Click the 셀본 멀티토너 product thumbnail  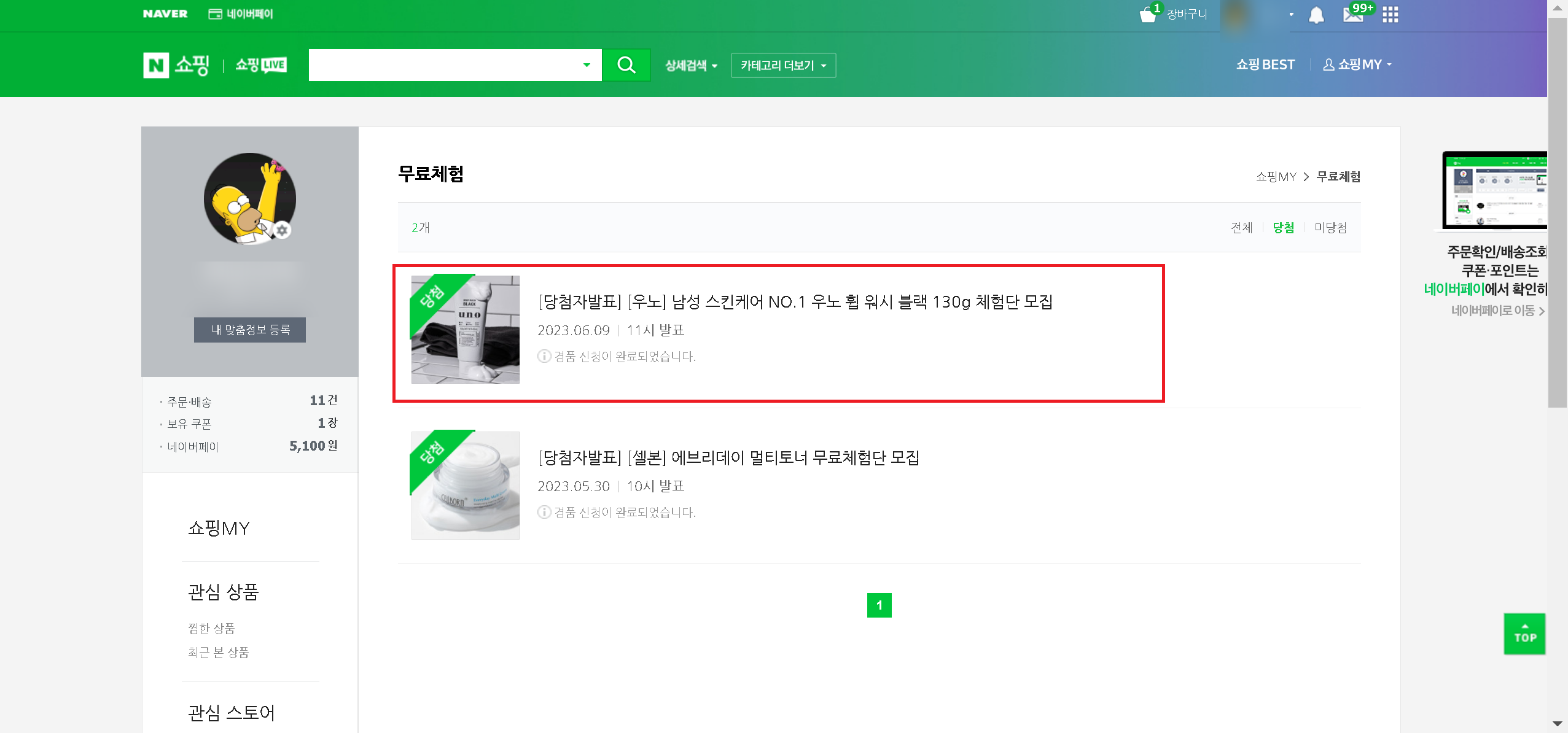coord(465,485)
